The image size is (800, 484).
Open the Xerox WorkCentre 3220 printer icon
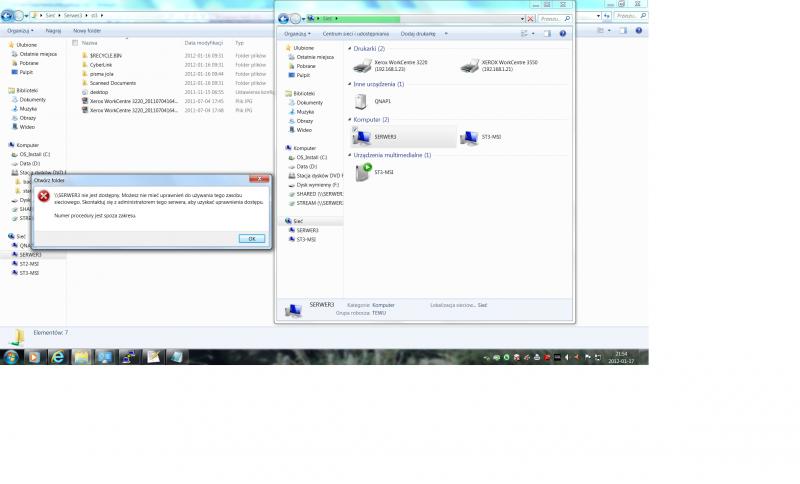tap(362, 66)
